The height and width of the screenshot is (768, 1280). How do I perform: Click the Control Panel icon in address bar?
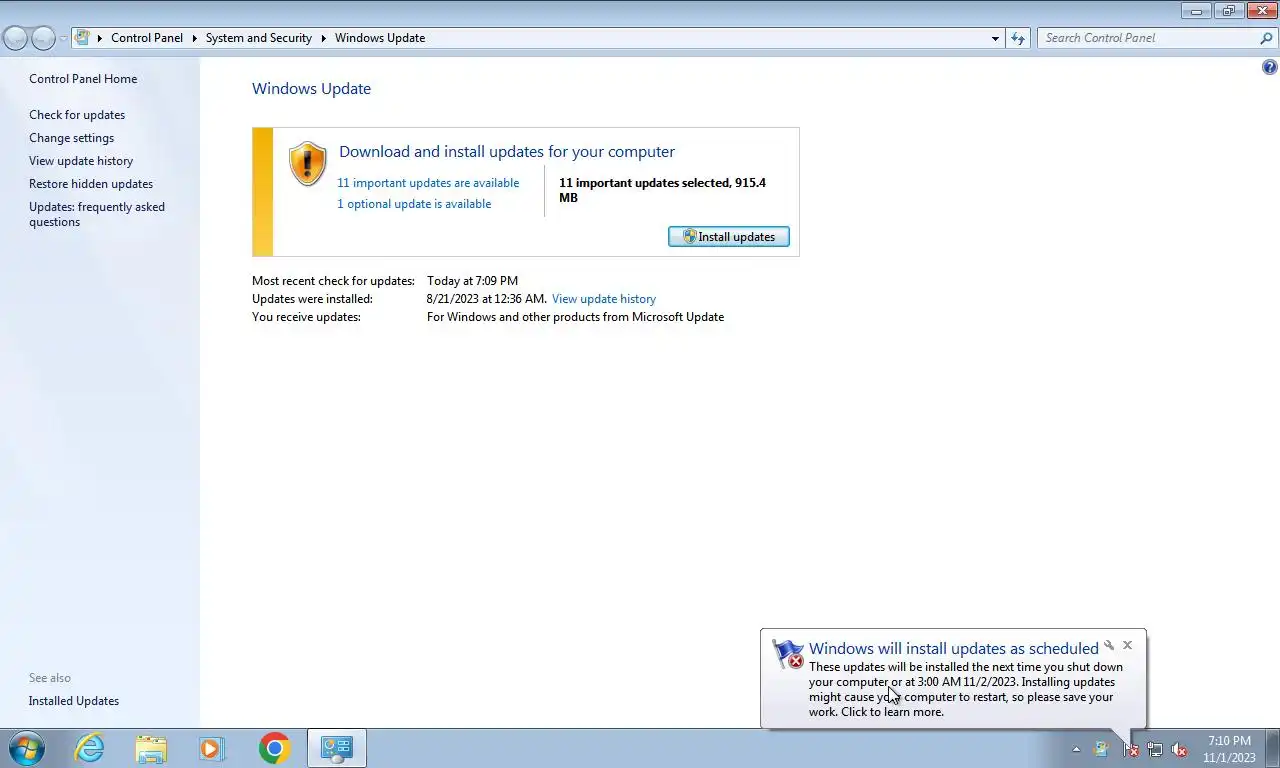click(x=84, y=38)
